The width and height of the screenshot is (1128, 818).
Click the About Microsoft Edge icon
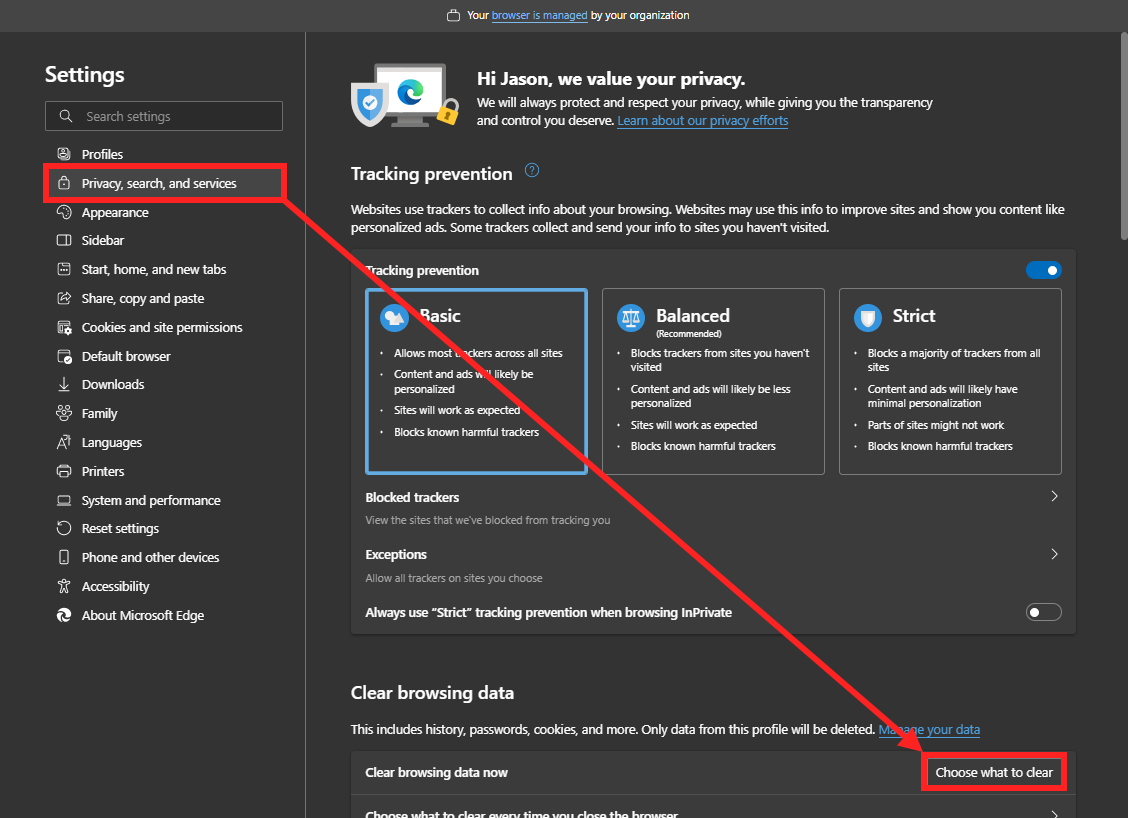click(62, 615)
